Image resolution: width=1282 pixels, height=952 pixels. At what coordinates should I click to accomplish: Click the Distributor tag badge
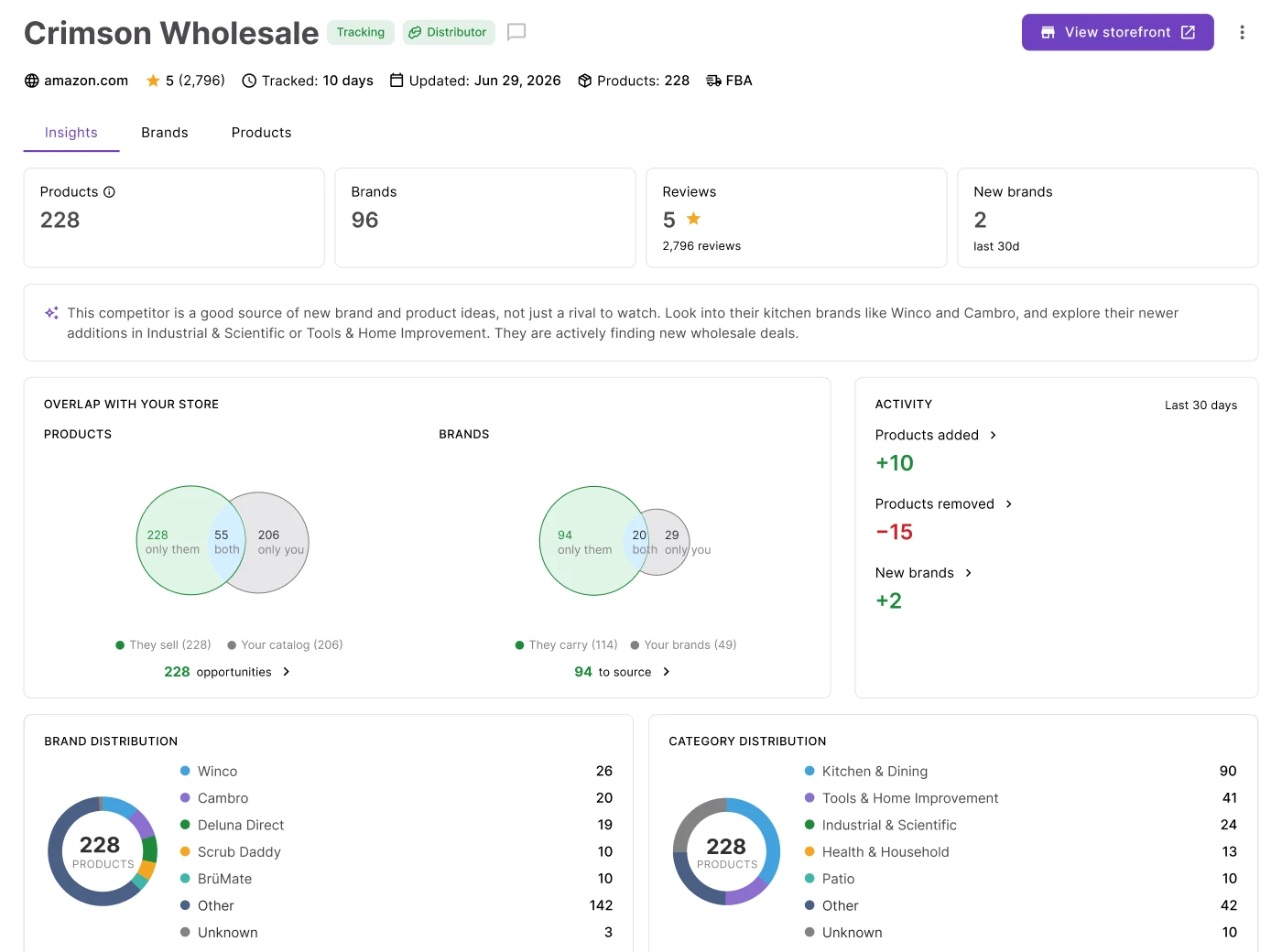click(x=449, y=32)
